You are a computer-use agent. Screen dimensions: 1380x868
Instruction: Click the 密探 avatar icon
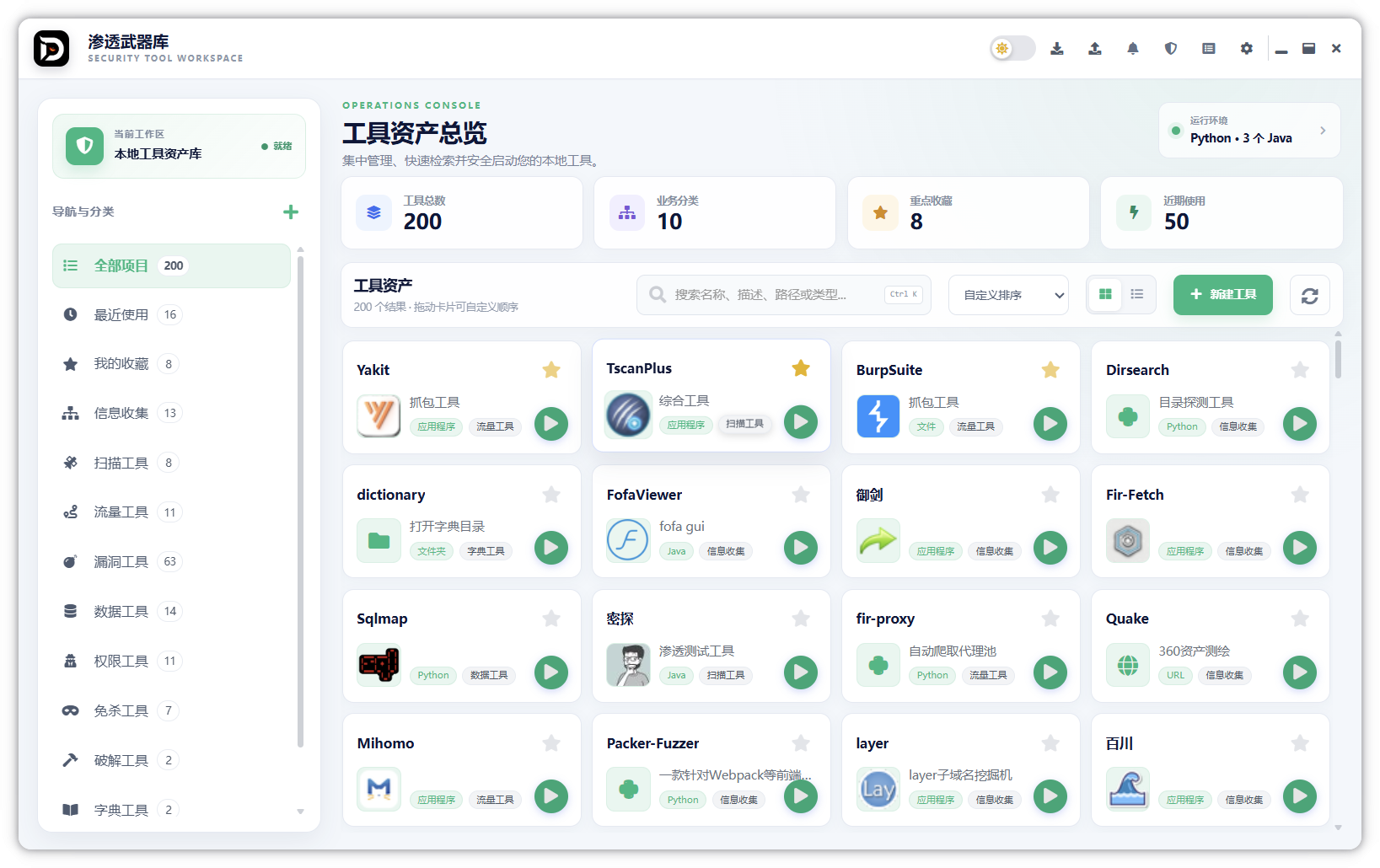coord(628,664)
